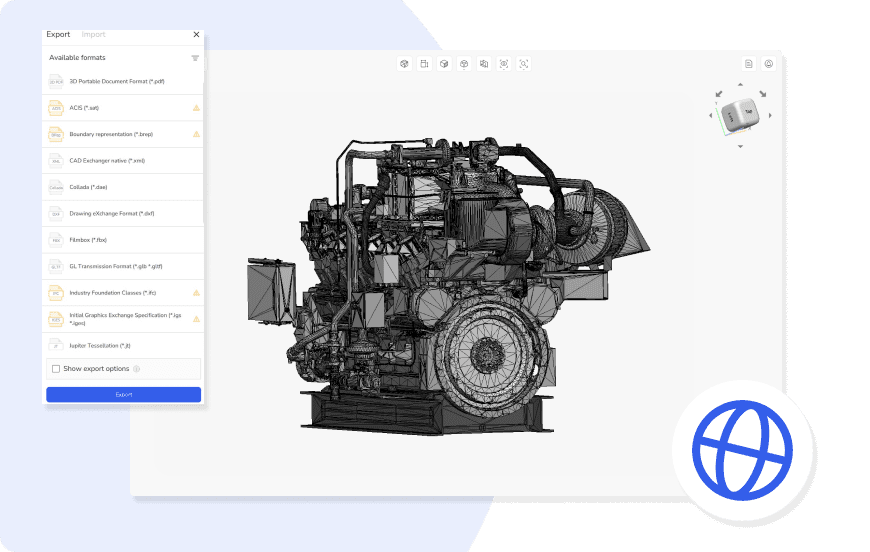Choose CAD Exchanger native (*.xml)
The height and width of the screenshot is (552, 870).
pyautogui.click(x=123, y=161)
